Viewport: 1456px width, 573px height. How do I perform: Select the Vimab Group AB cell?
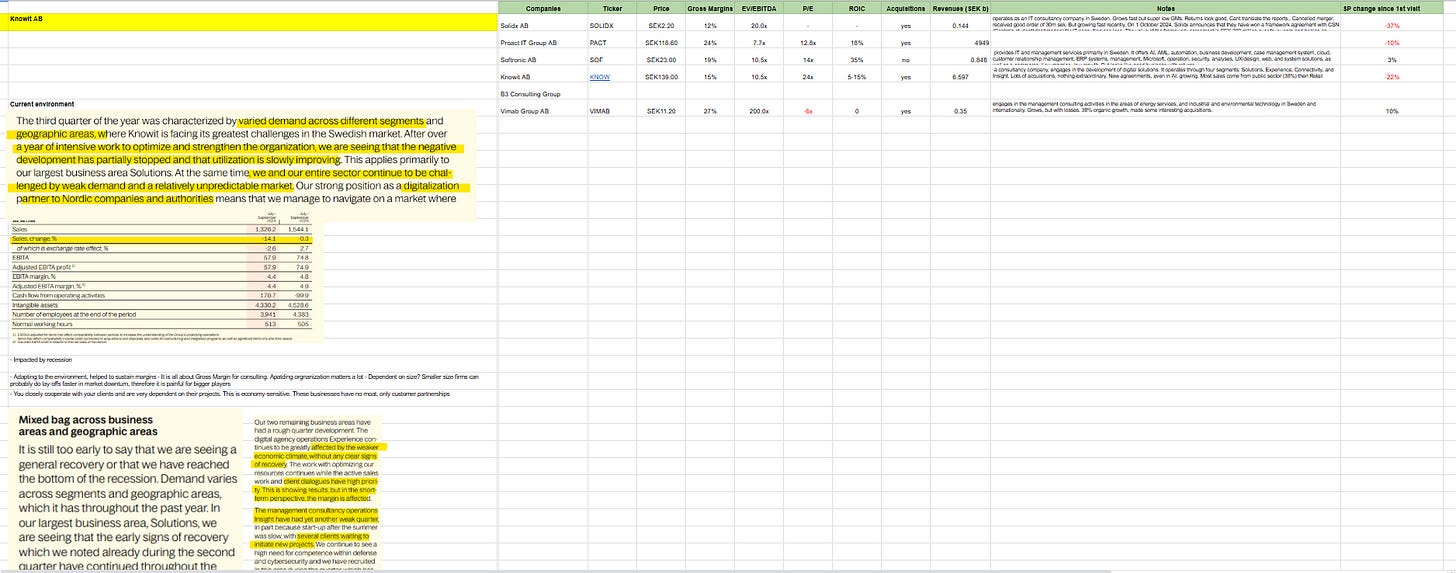click(543, 110)
